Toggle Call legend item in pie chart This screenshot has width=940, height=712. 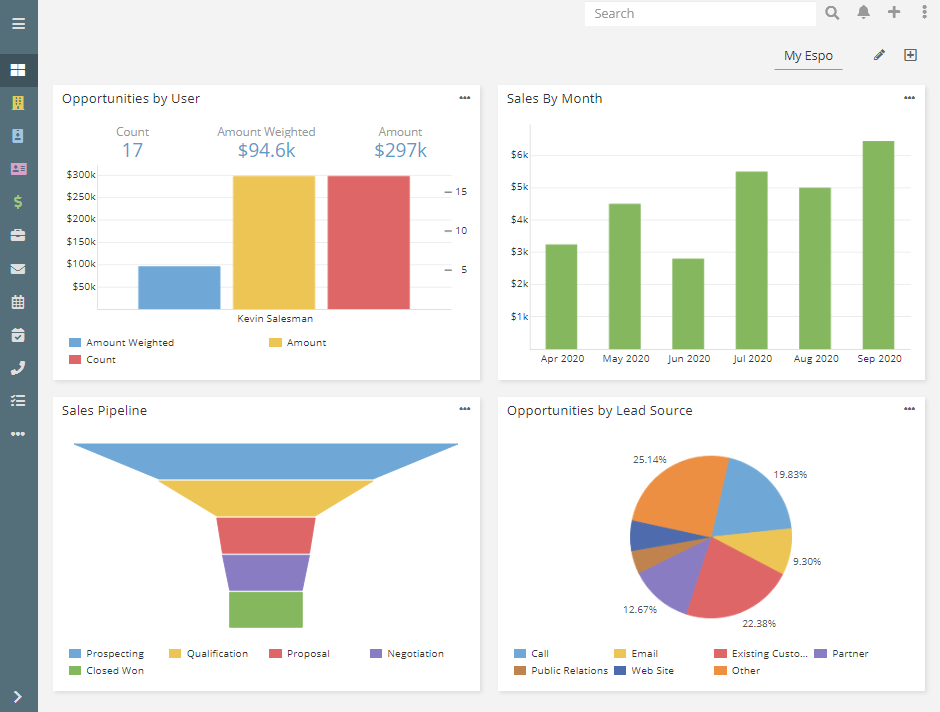pos(532,653)
